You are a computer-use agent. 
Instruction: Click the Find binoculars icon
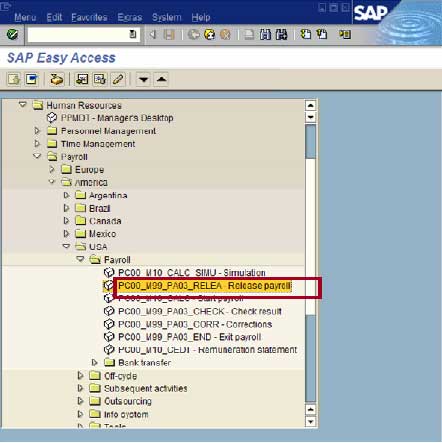tap(265, 34)
